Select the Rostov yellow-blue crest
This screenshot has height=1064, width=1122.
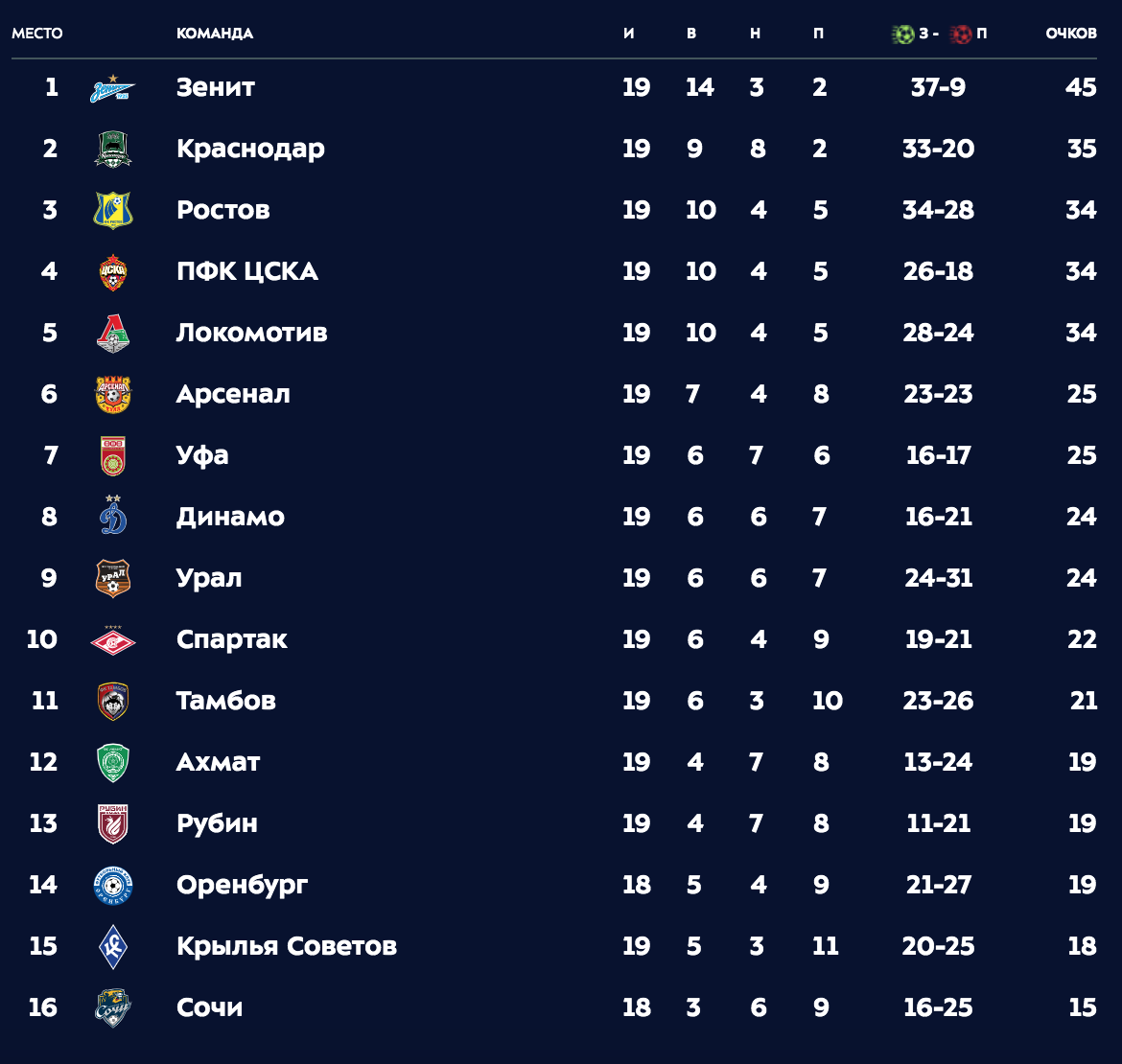[x=113, y=210]
